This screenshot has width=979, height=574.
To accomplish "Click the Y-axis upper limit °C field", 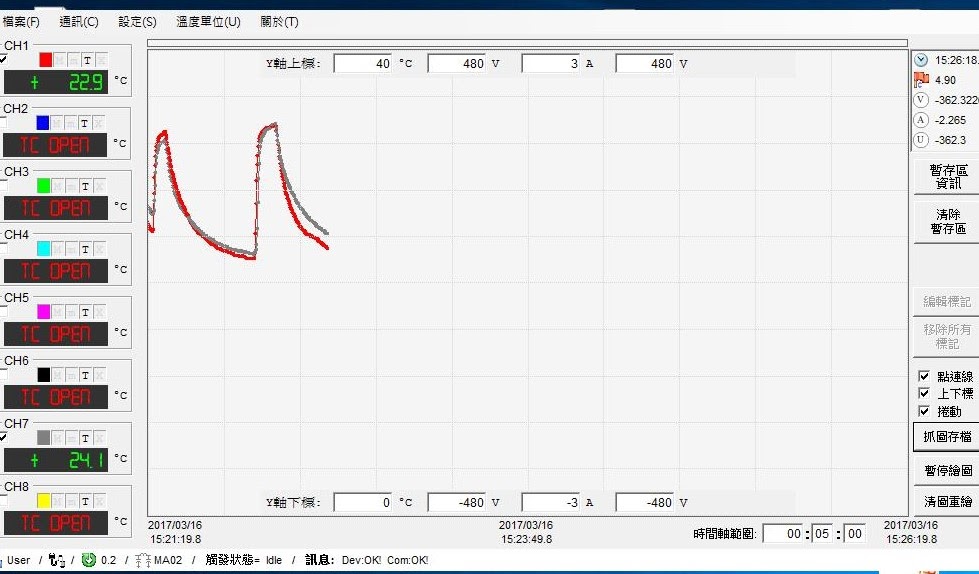I will (363, 64).
